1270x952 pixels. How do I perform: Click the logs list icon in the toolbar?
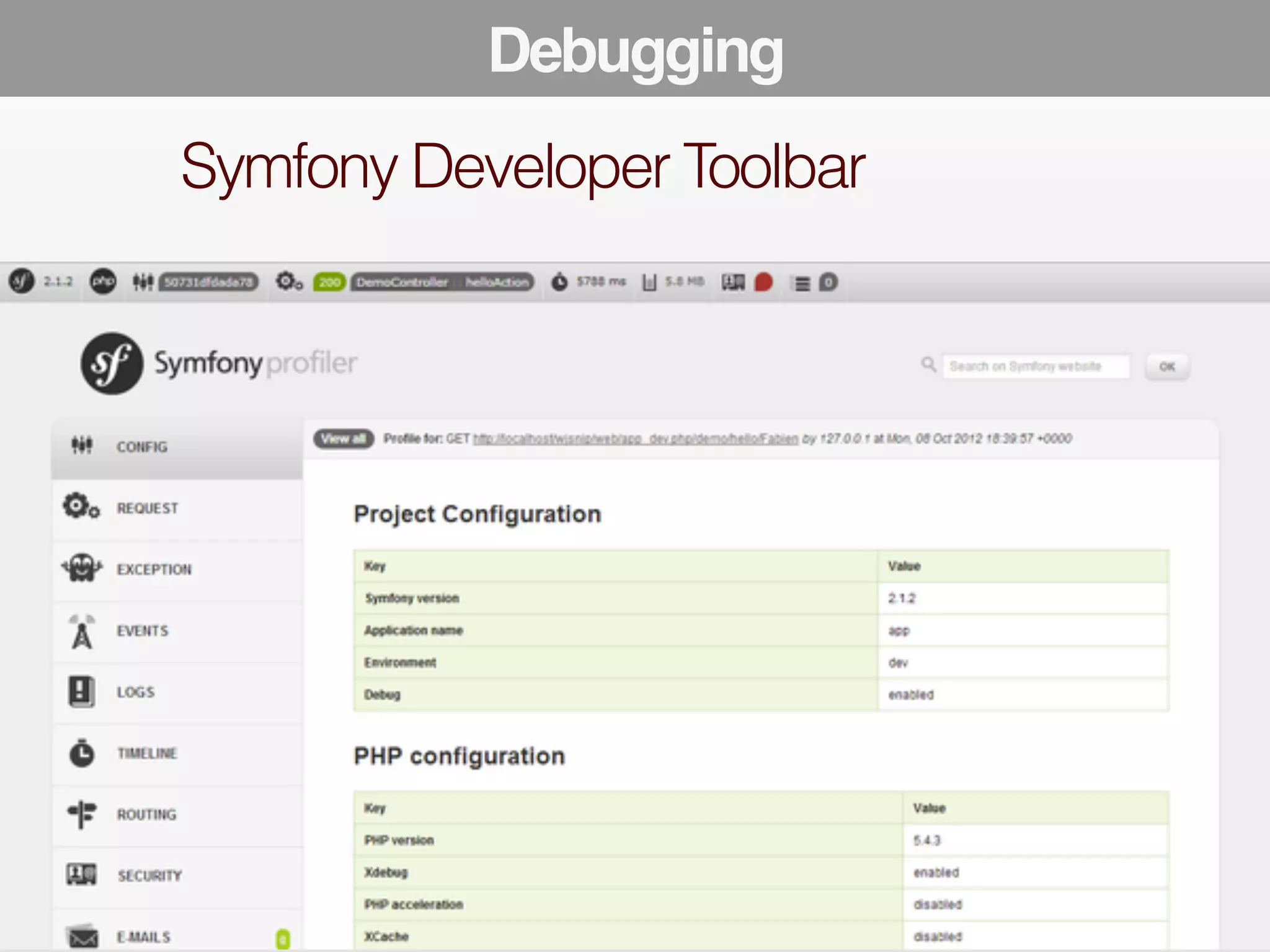802,283
